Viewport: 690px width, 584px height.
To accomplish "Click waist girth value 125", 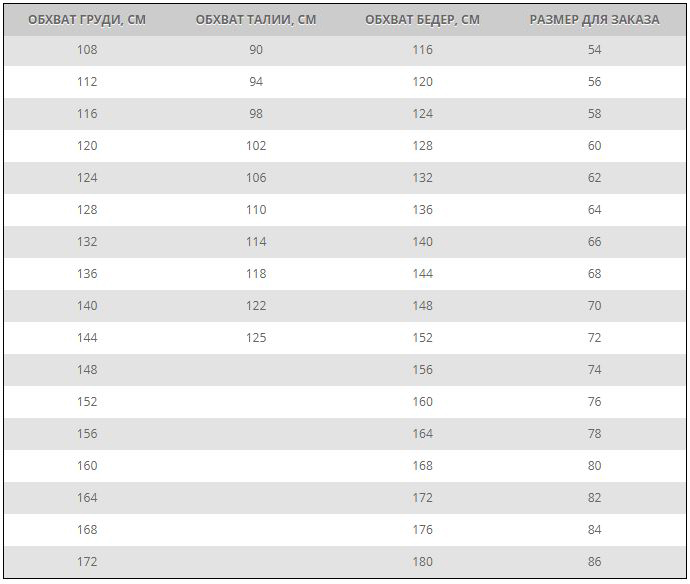I will [256, 338].
